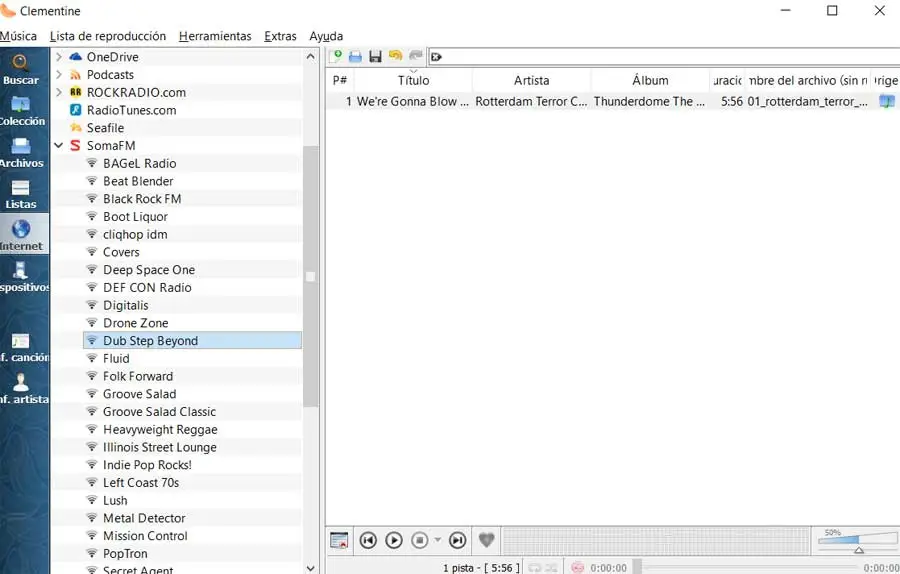This screenshot has width=900, height=574.
Task: Open the Lista de reproducción menu
Action: [108, 36]
